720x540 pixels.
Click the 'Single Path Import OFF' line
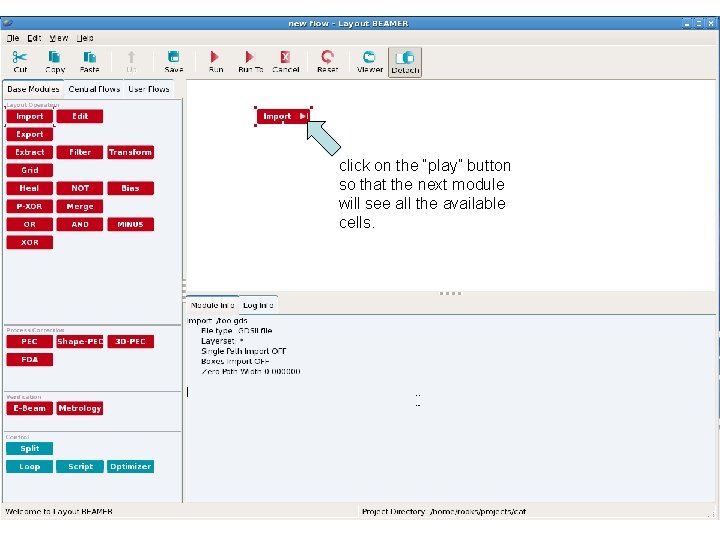(x=243, y=351)
